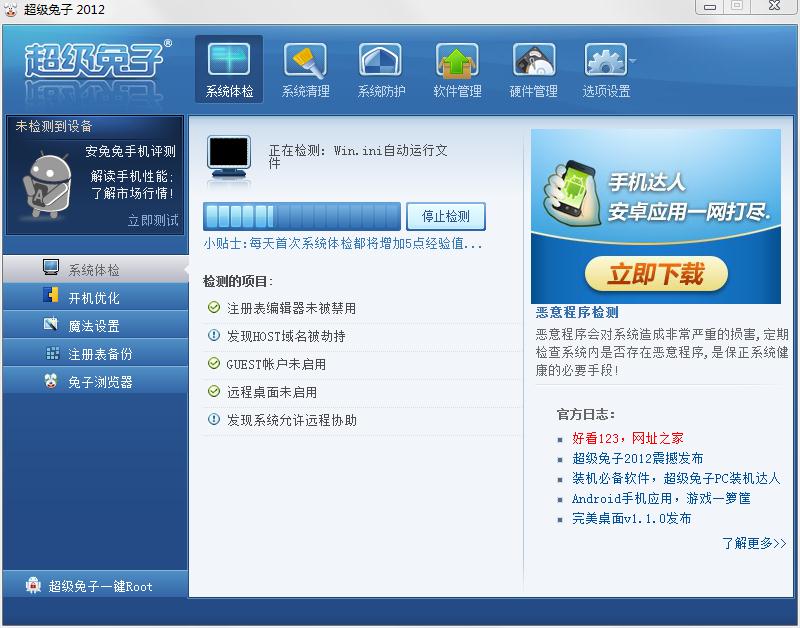Image resolution: width=800 pixels, height=628 pixels.
Task: Open the 超级兔子2012震撼发布 news link
Action: [638, 458]
